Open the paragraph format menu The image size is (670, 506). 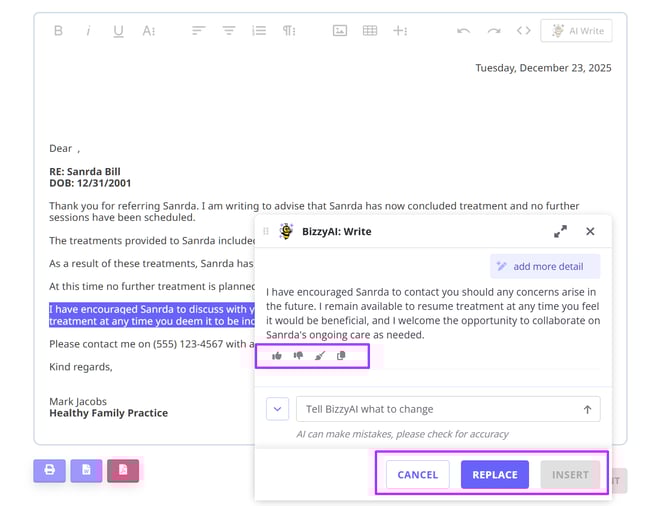tap(289, 31)
